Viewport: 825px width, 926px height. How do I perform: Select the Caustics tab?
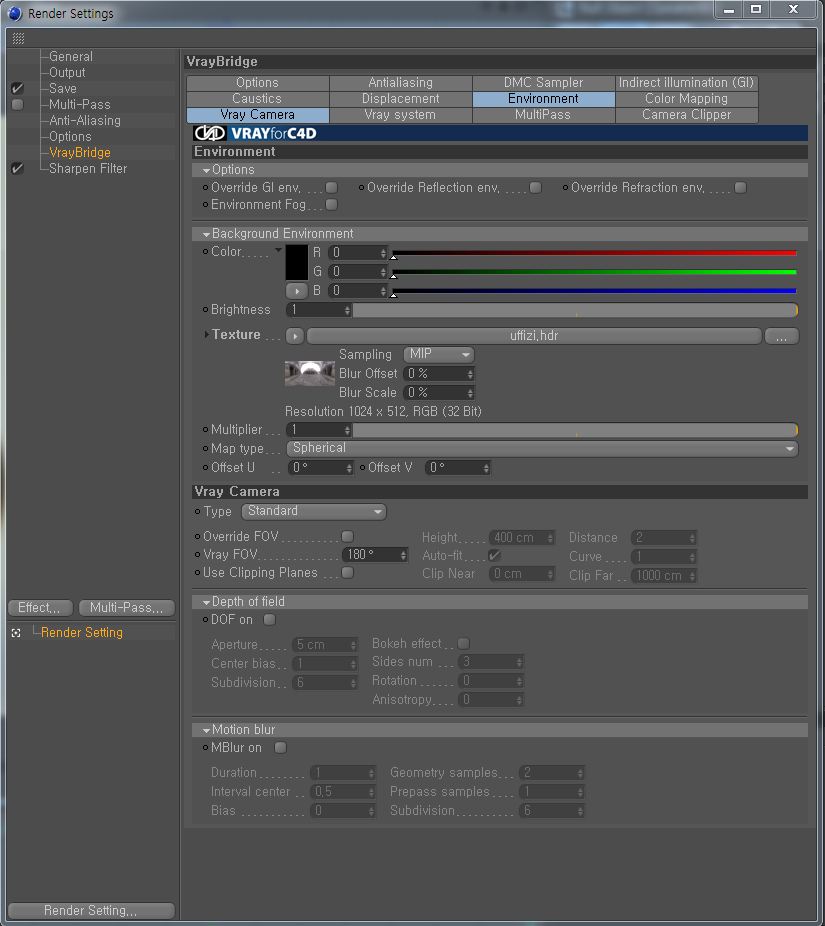257,99
